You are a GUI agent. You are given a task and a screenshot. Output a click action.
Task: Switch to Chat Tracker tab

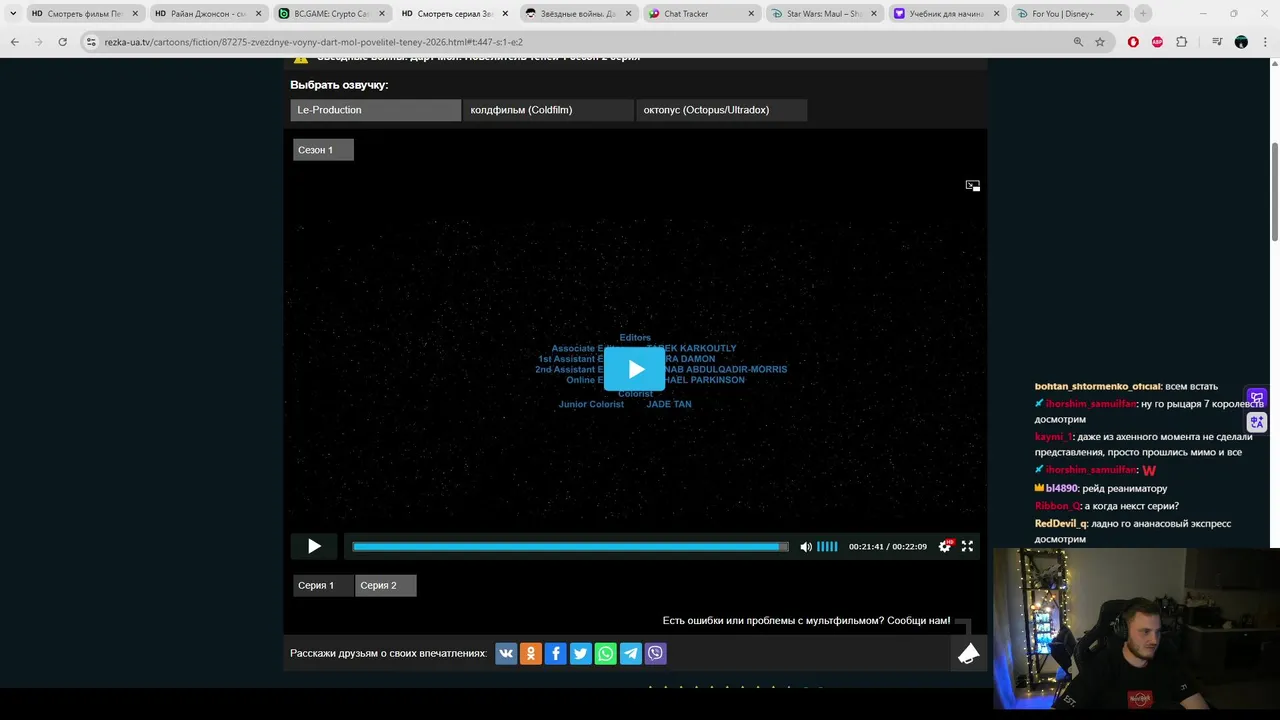[x=701, y=14]
